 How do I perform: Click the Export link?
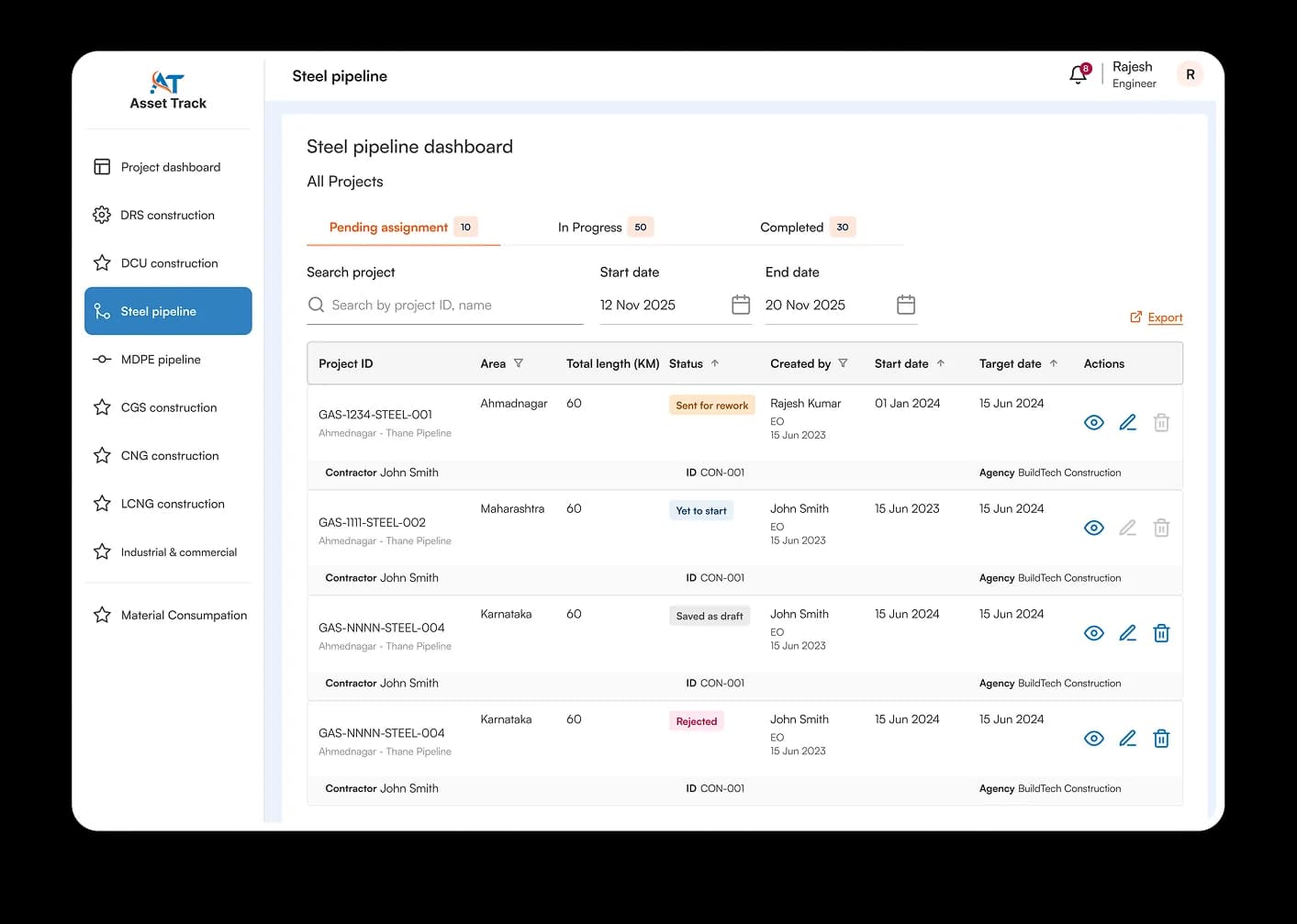coord(1157,317)
